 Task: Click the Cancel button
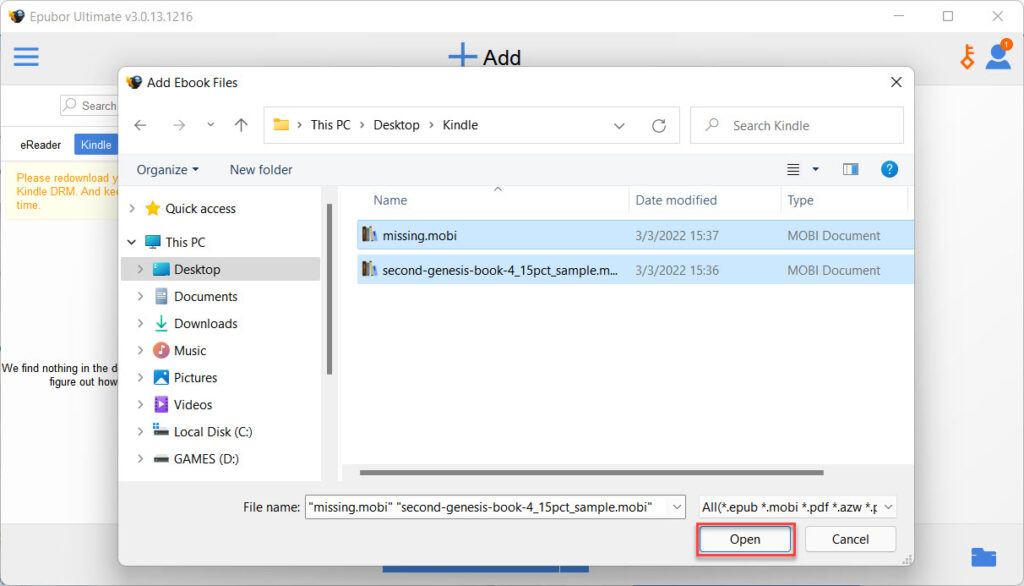[850, 540]
